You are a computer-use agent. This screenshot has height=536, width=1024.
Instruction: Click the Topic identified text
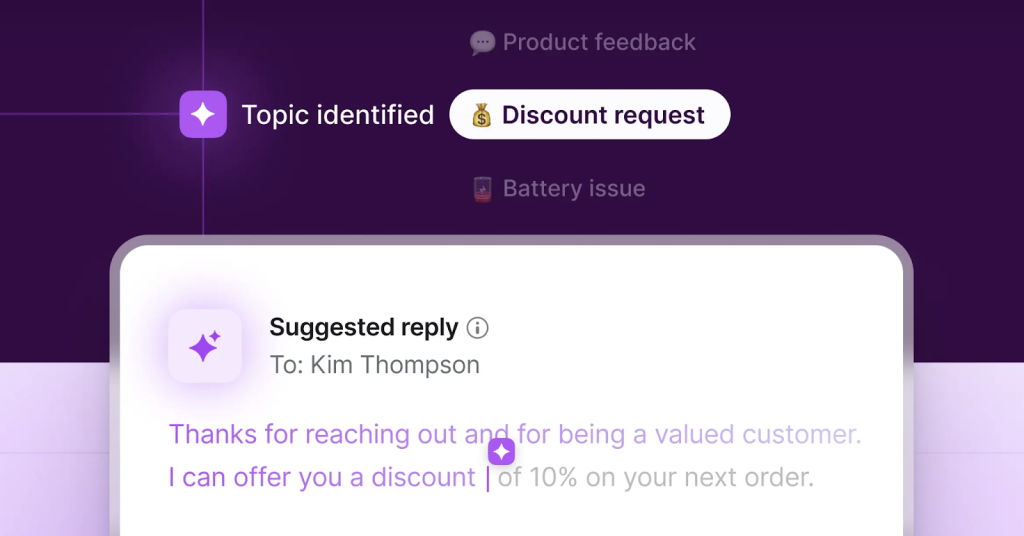338,115
